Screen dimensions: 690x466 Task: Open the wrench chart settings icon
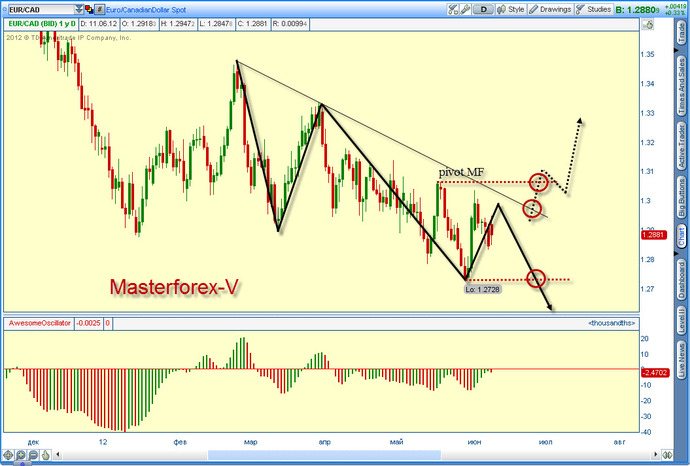[x=465, y=9]
